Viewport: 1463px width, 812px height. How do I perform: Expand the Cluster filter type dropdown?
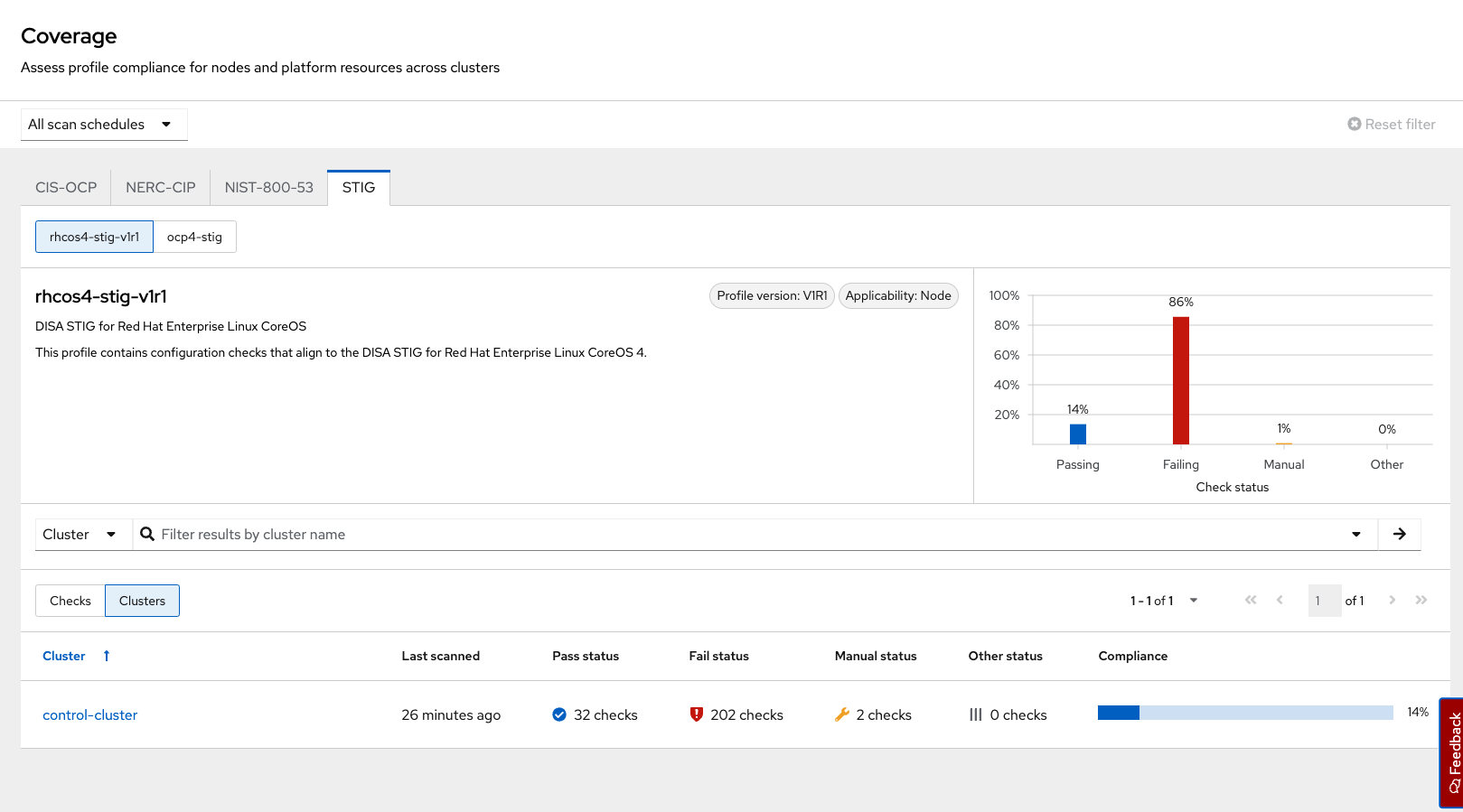coord(80,534)
